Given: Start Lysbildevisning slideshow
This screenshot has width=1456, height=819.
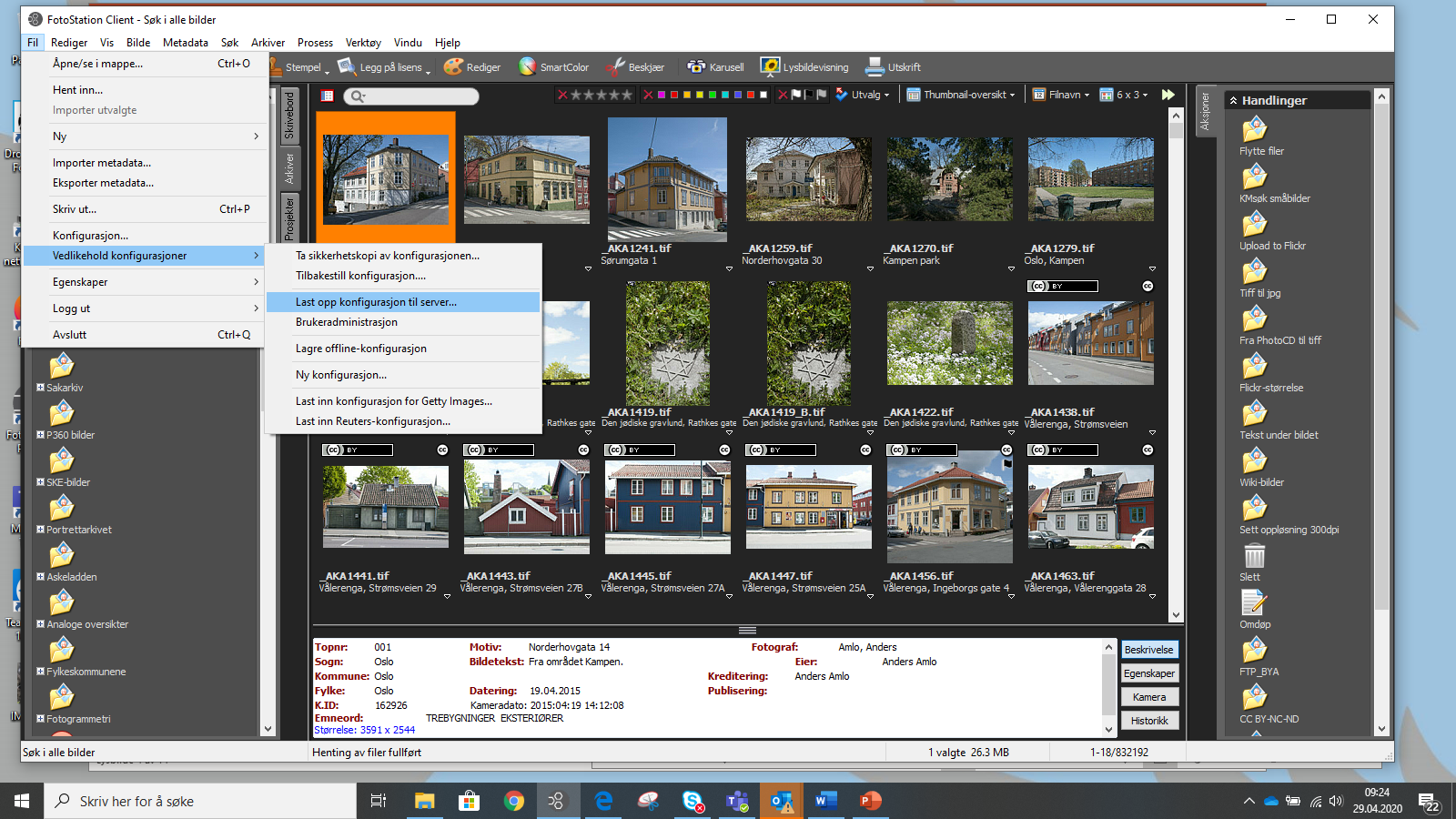Looking at the screenshot, I should tap(804, 67).
